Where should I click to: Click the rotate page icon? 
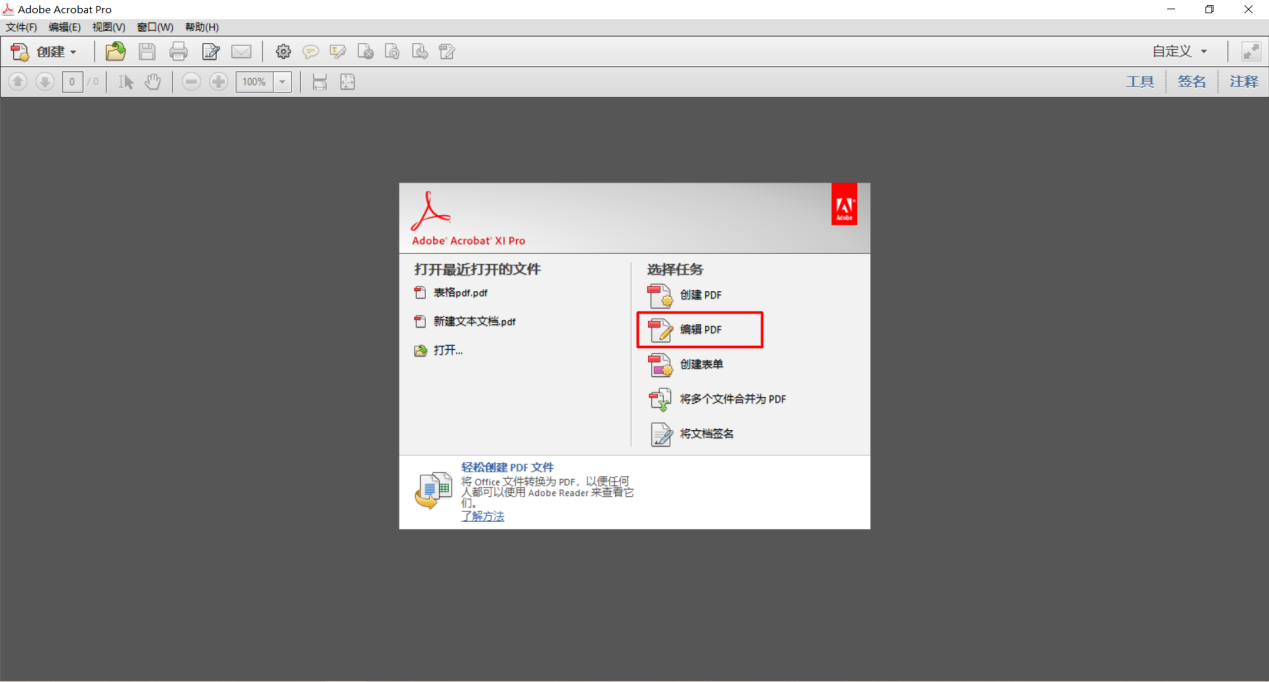393,52
